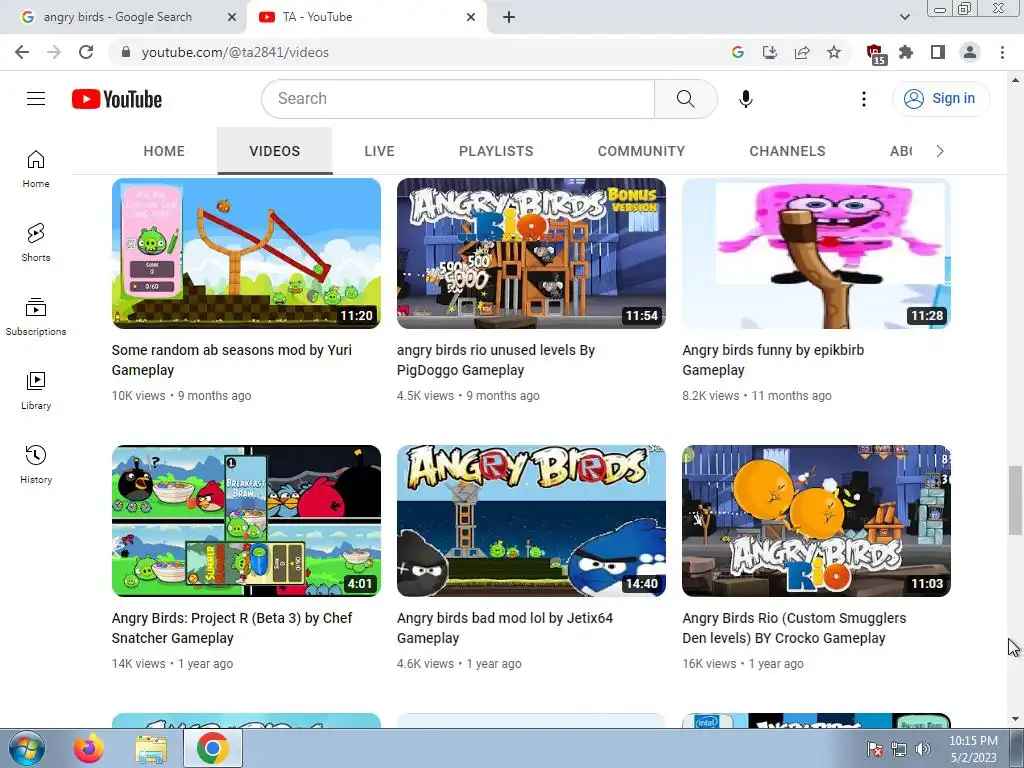
Task: Open the Action Center flag tray icon
Action: [875, 749]
